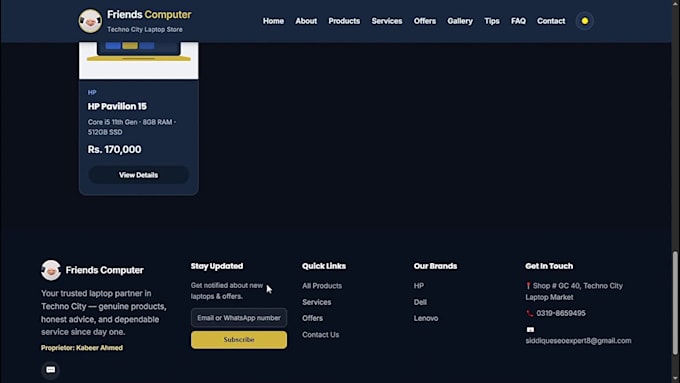680x383 pixels.
Task: Select the Dell brand link
Action: 420,302
